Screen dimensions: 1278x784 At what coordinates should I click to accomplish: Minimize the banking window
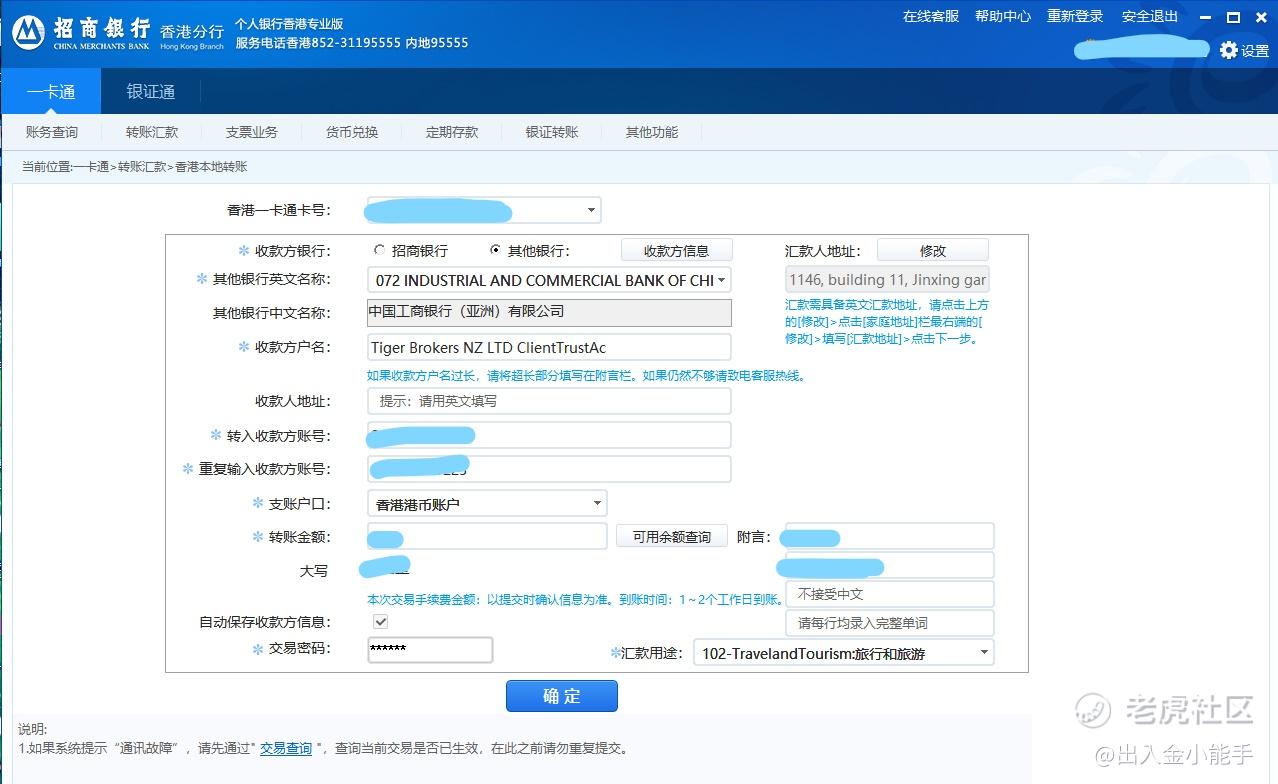(1205, 17)
